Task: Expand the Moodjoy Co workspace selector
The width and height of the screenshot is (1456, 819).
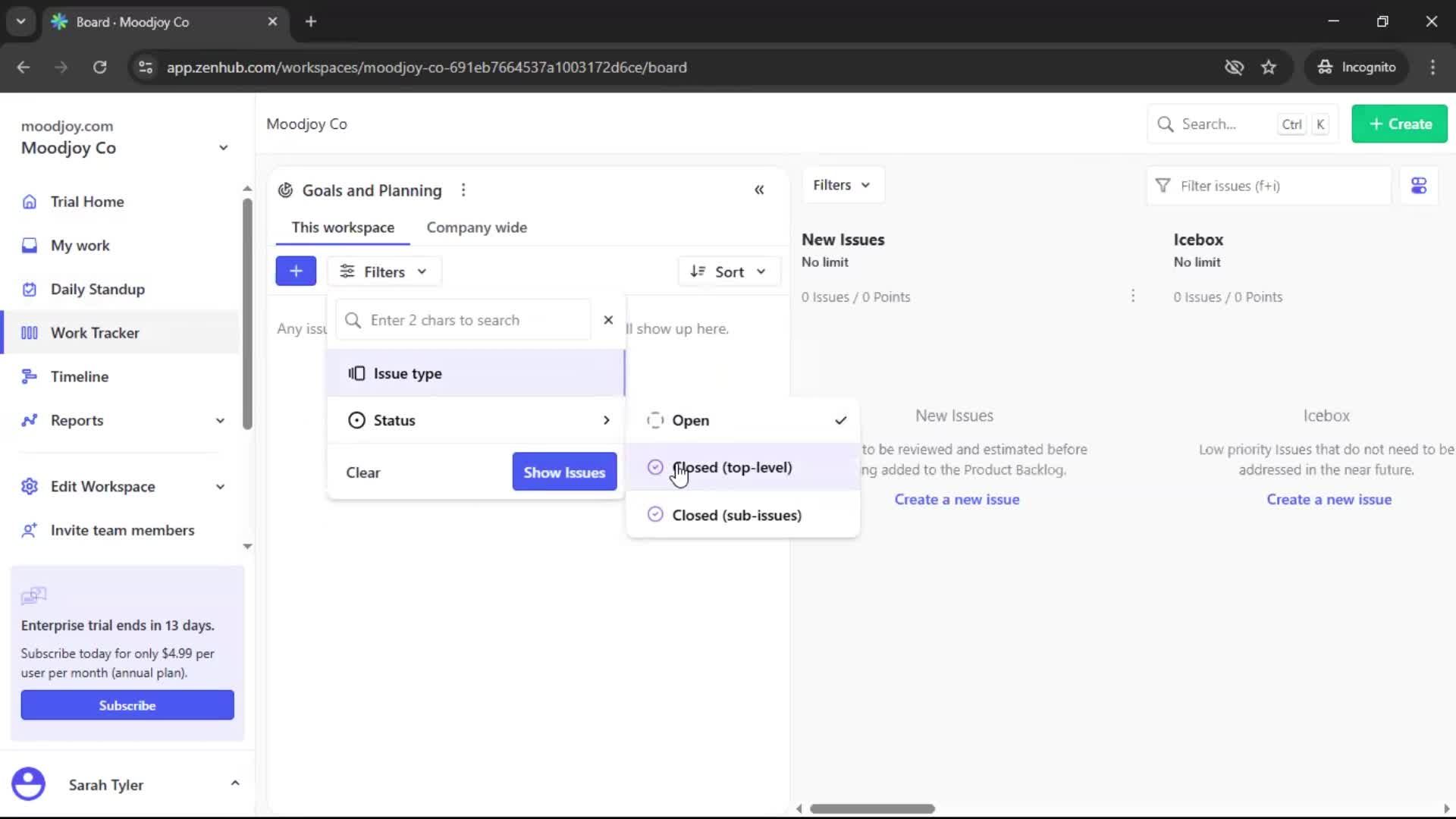Action: click(222, 147)
